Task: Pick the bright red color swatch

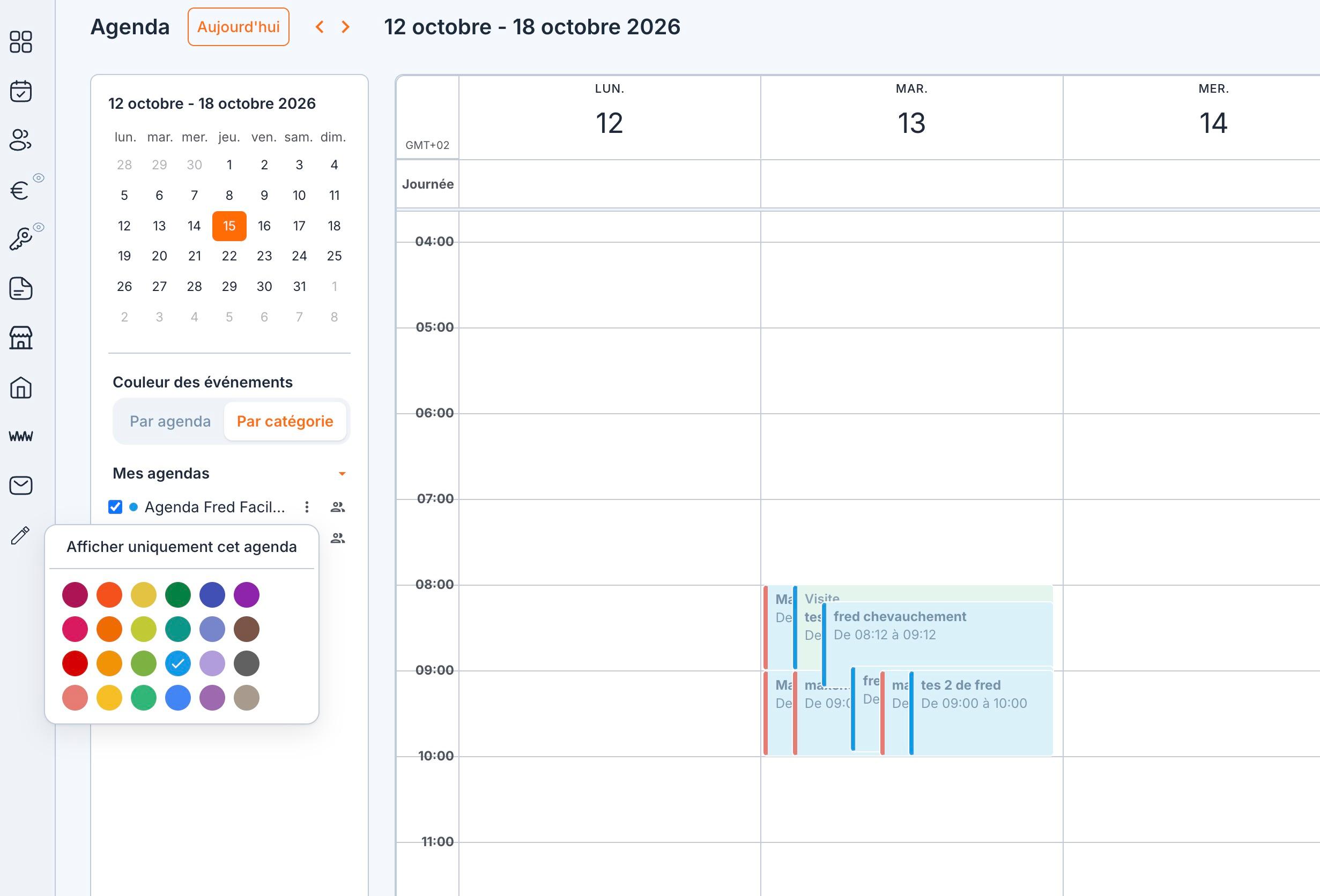Action: 75,663
